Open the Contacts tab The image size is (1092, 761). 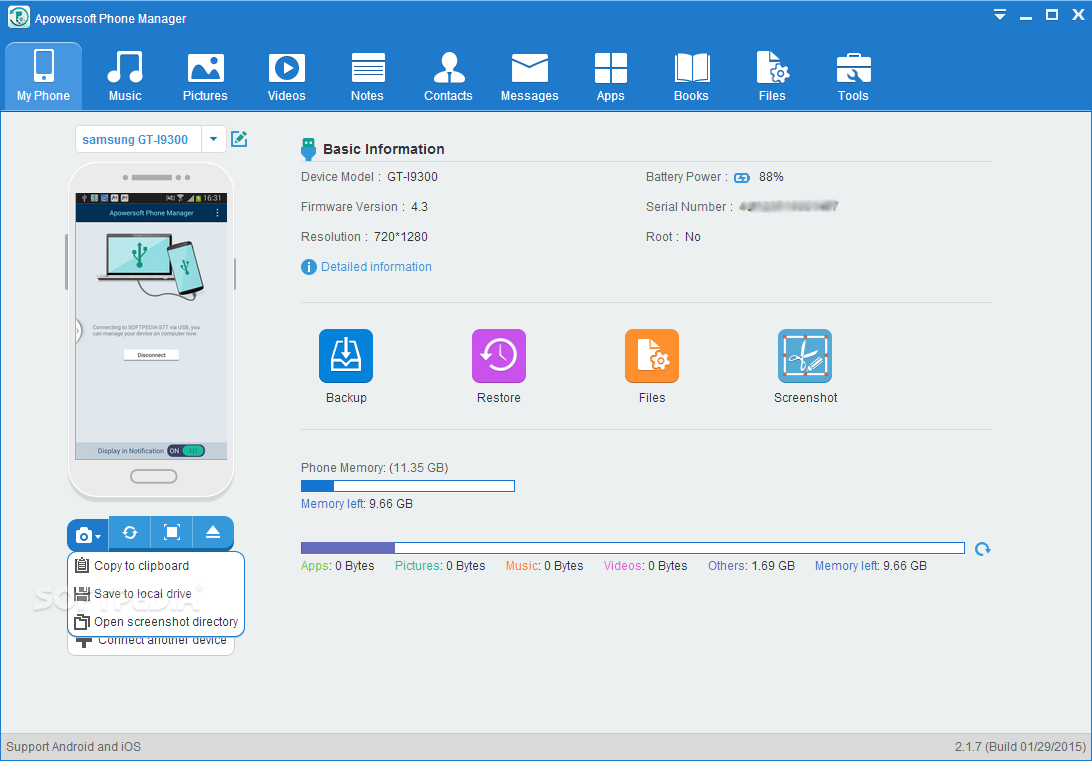(x=448, y=77)
